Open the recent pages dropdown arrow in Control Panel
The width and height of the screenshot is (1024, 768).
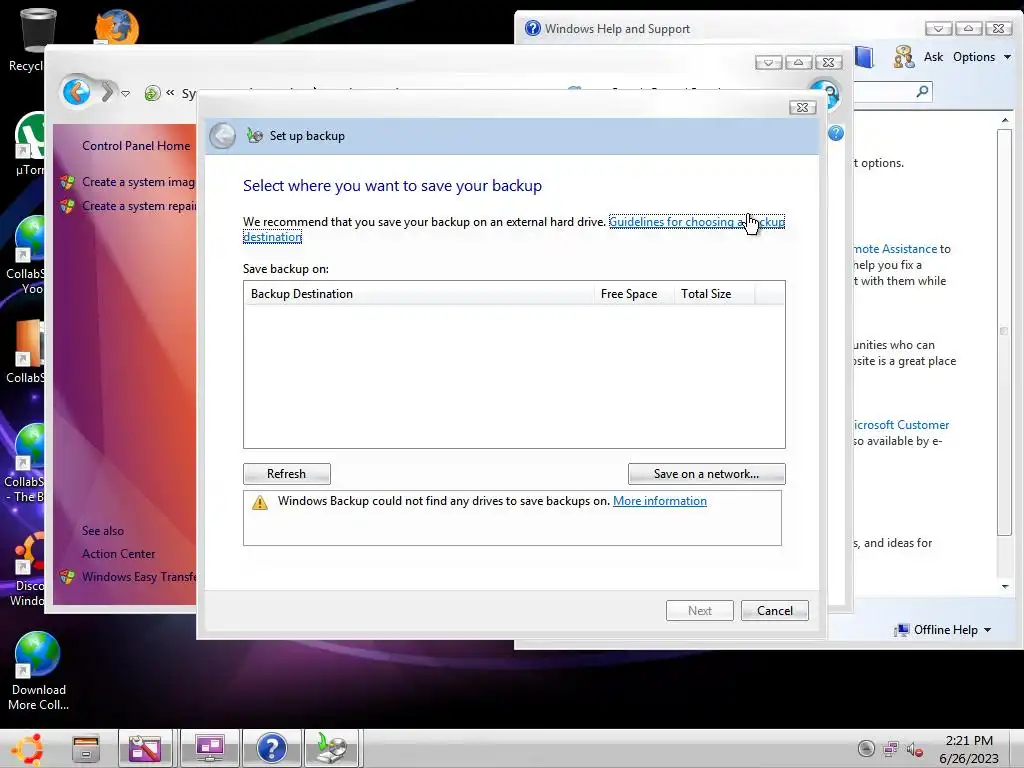[125, 94]
